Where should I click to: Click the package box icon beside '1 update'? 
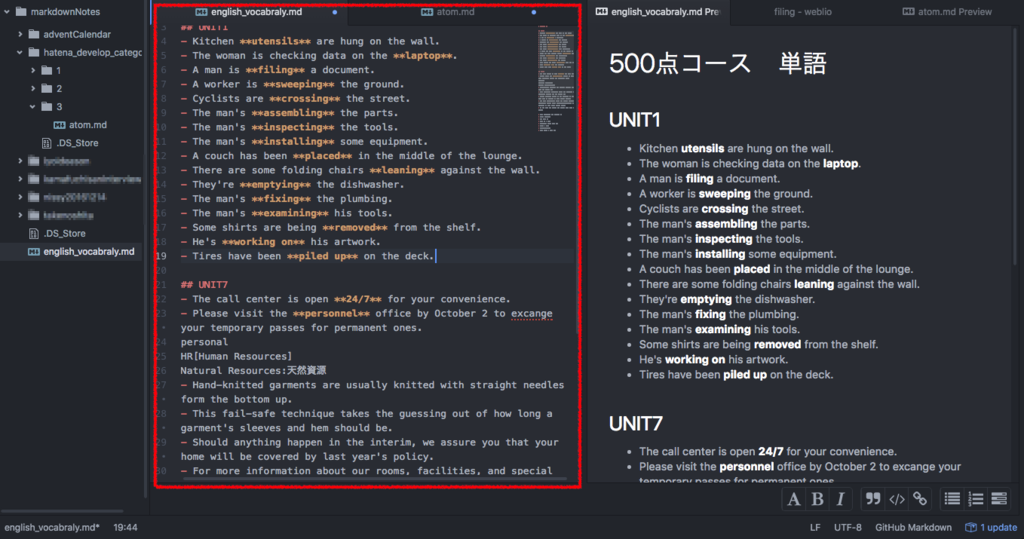(970, 527)
